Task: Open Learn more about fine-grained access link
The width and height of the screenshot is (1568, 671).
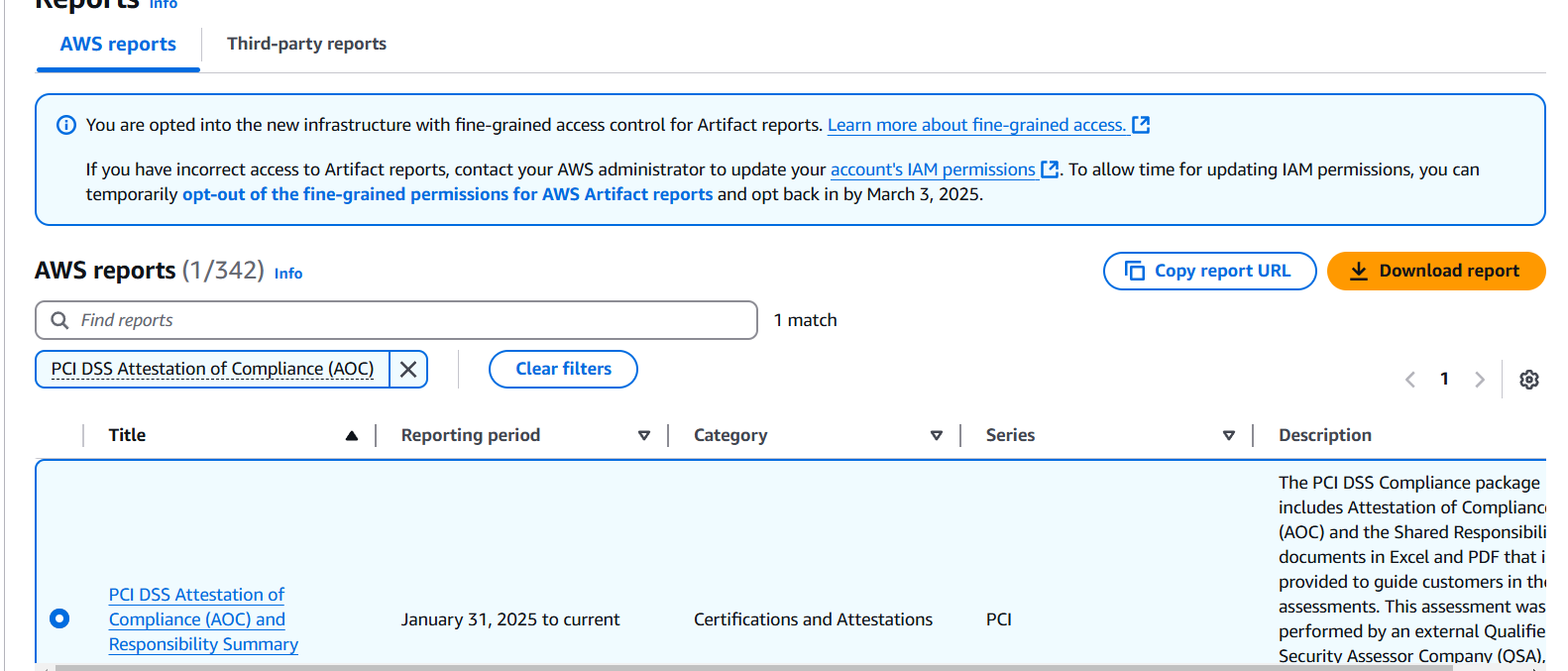Action: 976,125
